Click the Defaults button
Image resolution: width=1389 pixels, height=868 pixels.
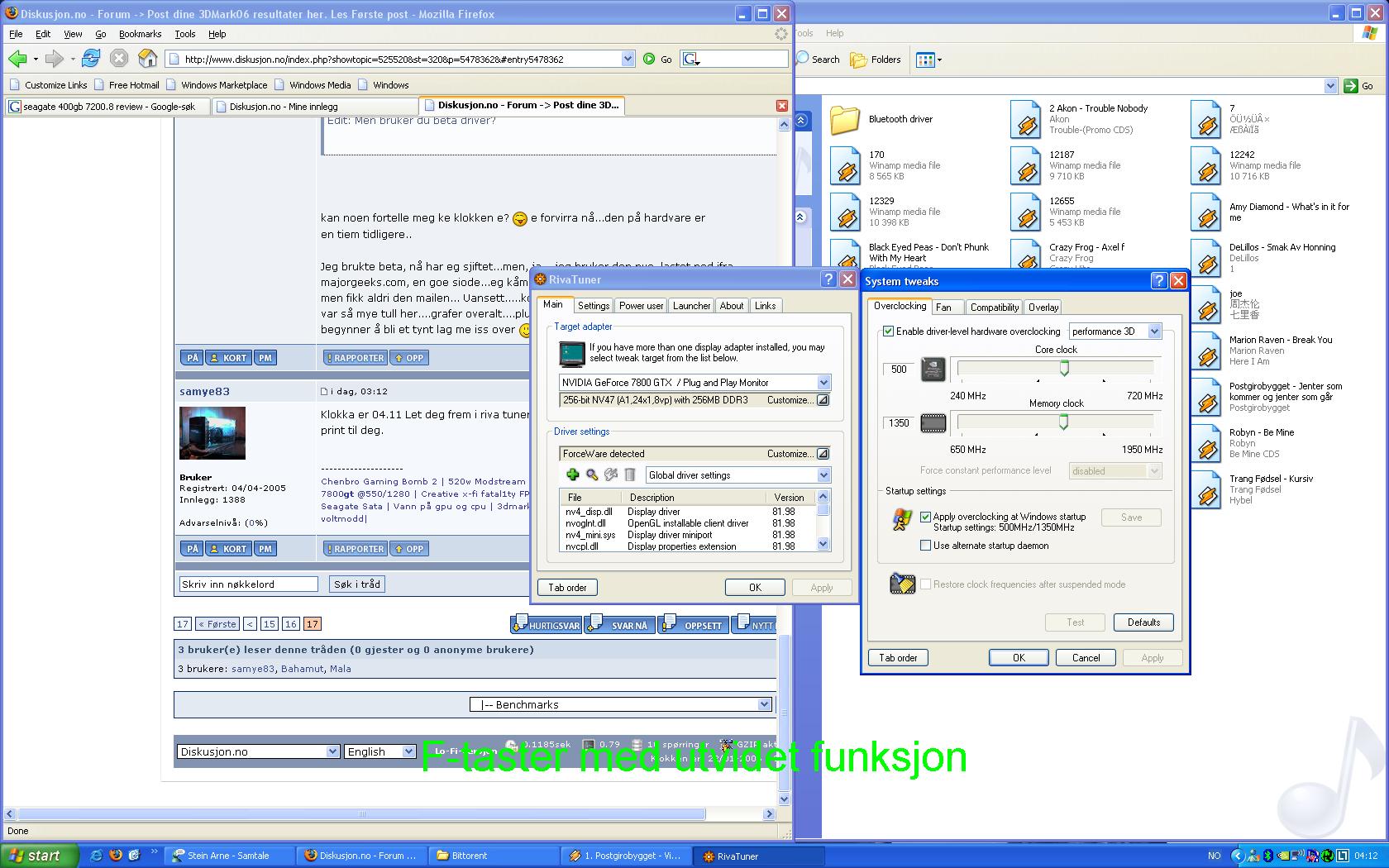point(1143,622)
